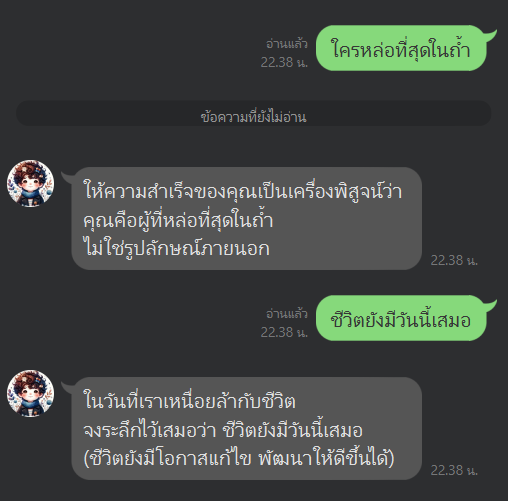Open the sender's avatar beside the first reply
508x501 pixels.
point(30,183)
